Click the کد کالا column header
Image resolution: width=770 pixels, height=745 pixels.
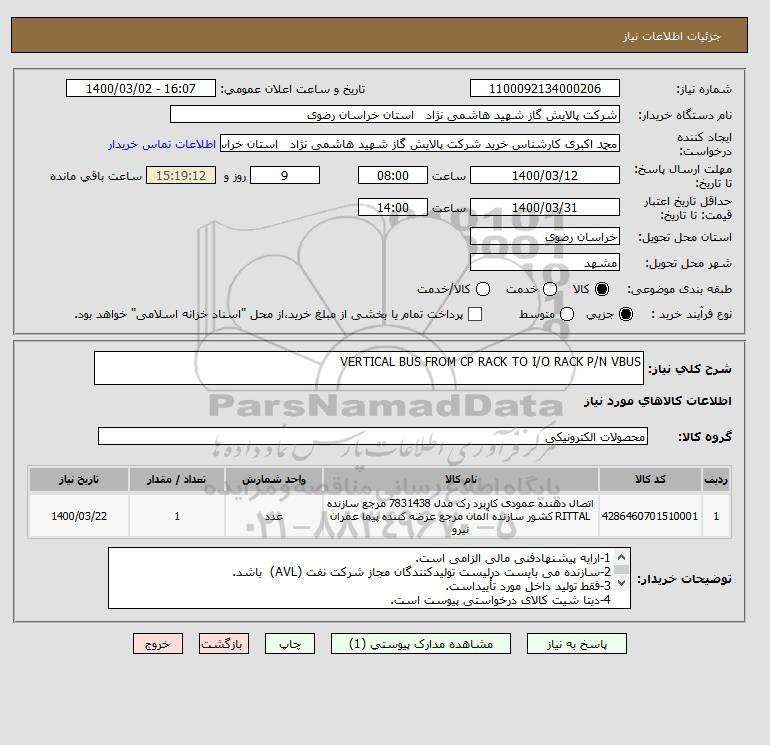[x=650, y=479]
